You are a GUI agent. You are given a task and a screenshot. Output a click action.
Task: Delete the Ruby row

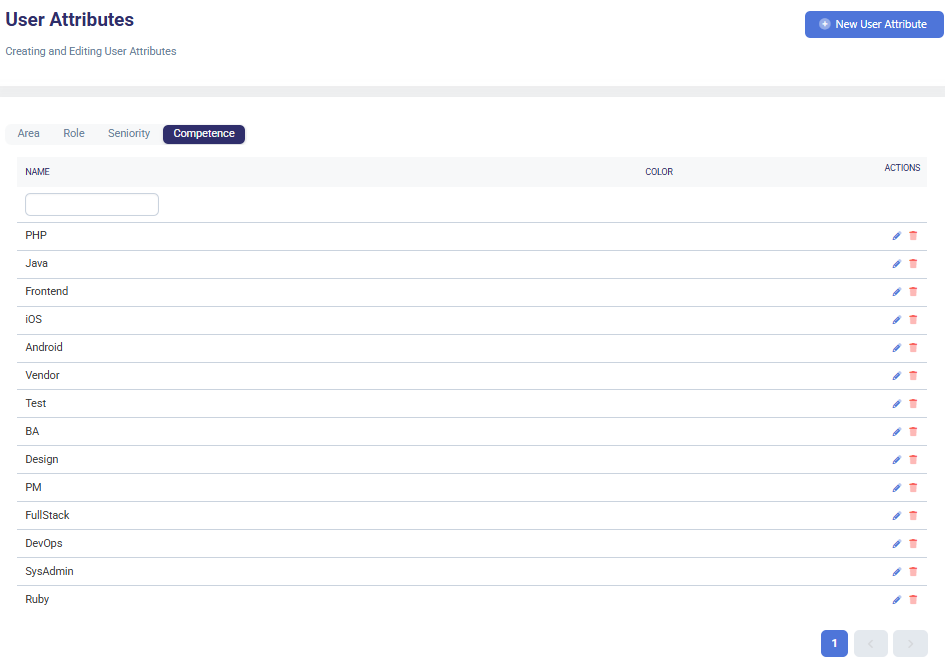913,600
